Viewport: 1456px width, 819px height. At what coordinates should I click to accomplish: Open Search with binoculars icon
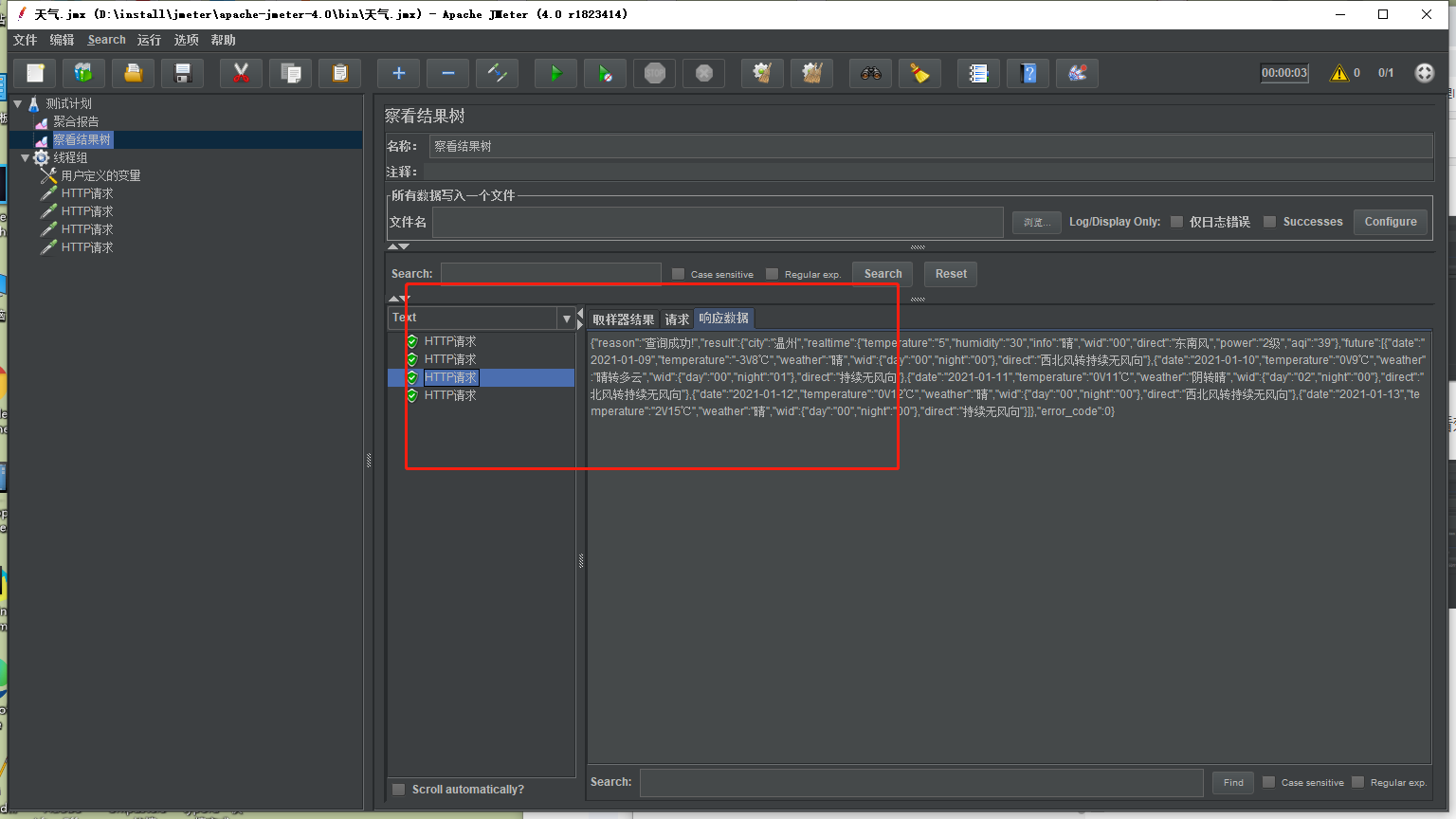point(871,73)
